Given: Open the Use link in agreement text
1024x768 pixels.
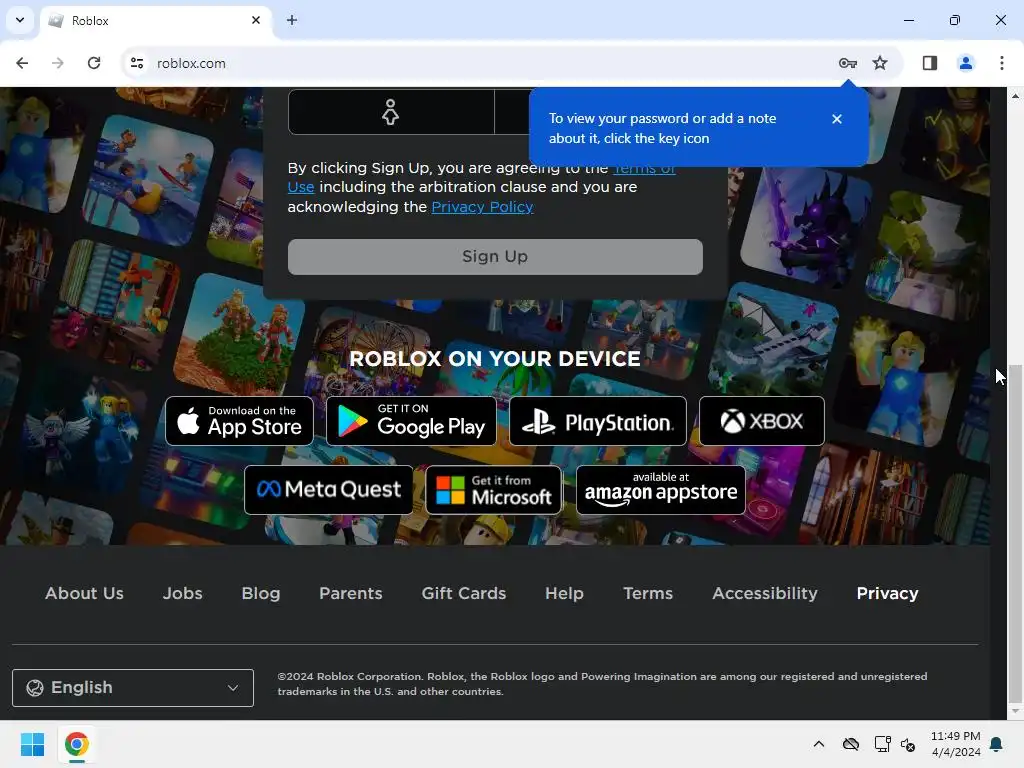Looking at the screenshot, I should (x=301, y=187).
